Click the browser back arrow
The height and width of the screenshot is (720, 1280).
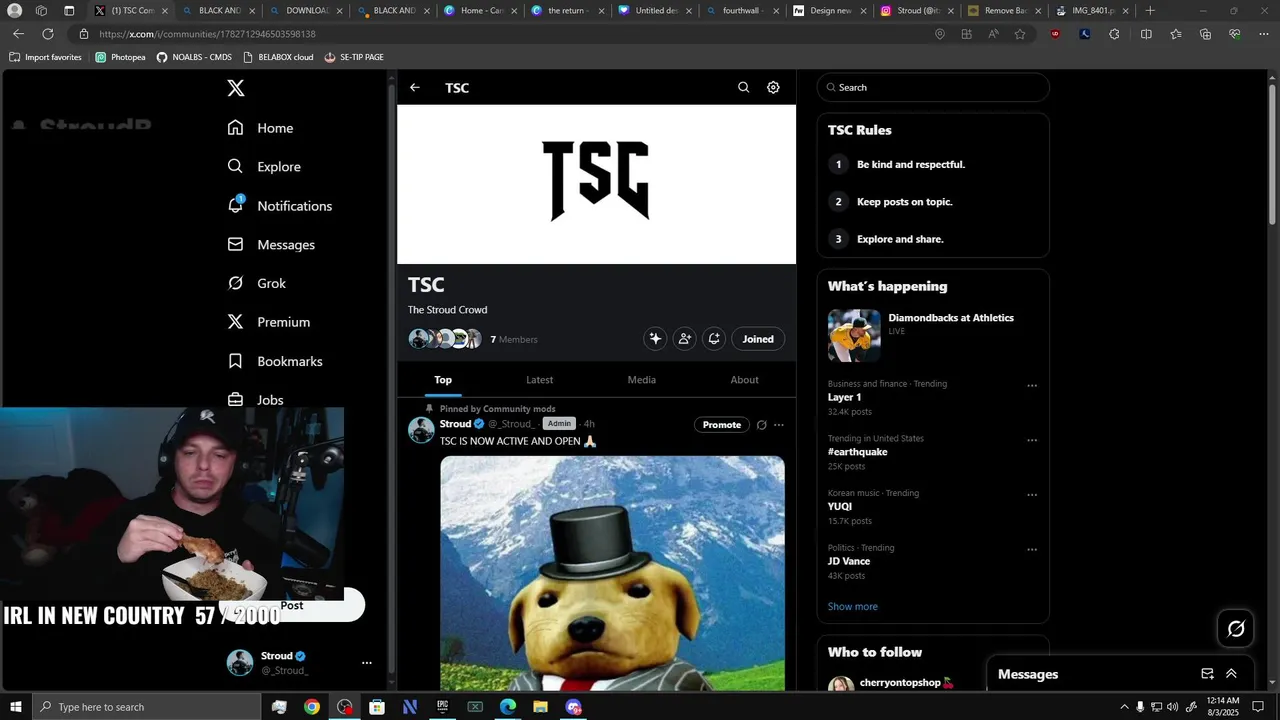(18, 34)
